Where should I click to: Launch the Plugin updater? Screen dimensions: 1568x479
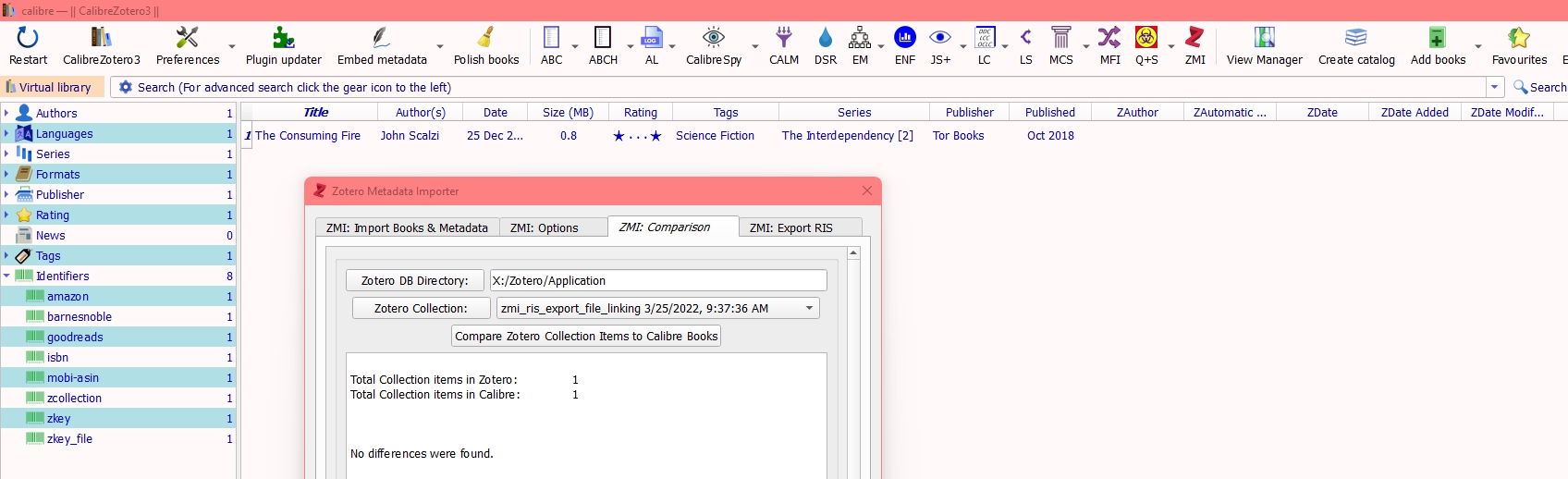(283, 38)
